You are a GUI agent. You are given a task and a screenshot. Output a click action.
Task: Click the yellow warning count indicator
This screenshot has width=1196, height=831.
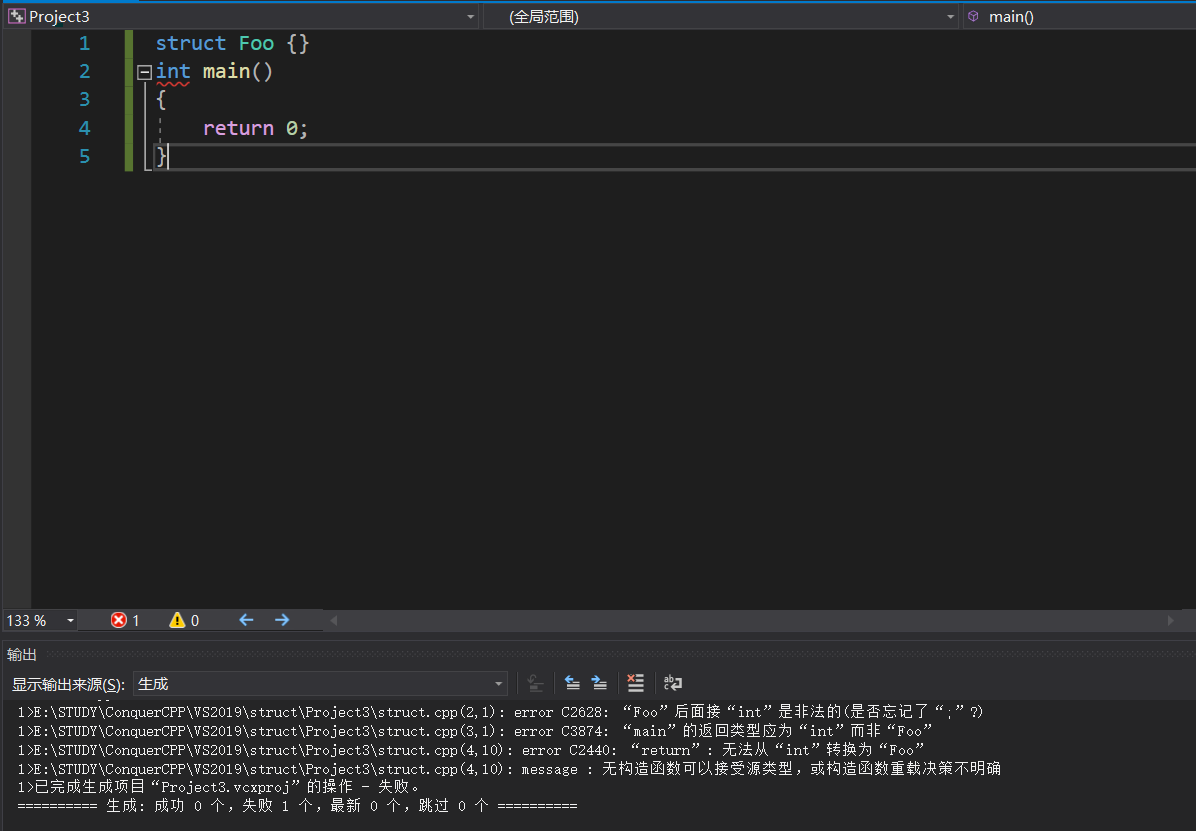[184, 620]
